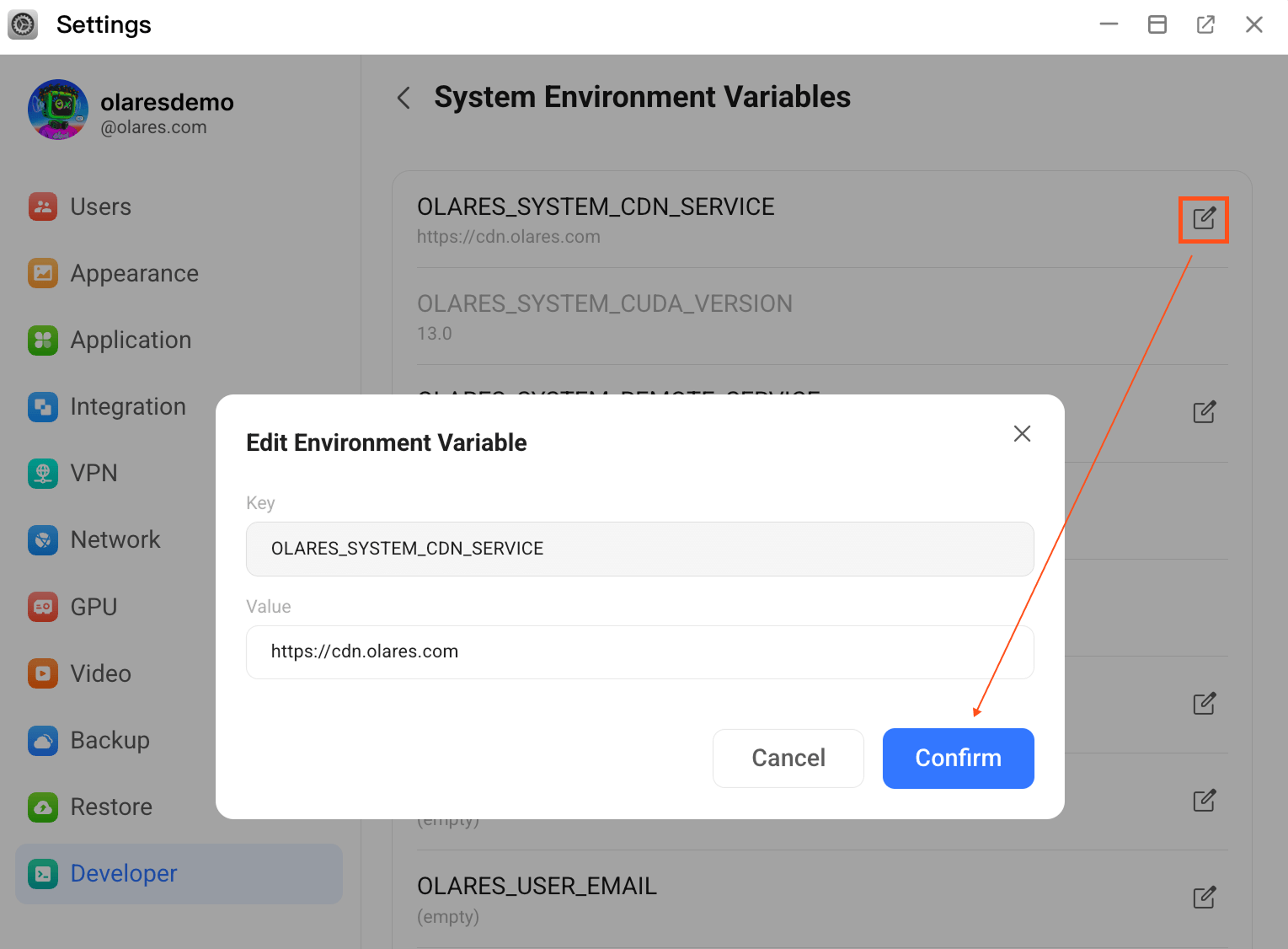
Task: Open the Network settings icon
Action: [x=42, y=539]
